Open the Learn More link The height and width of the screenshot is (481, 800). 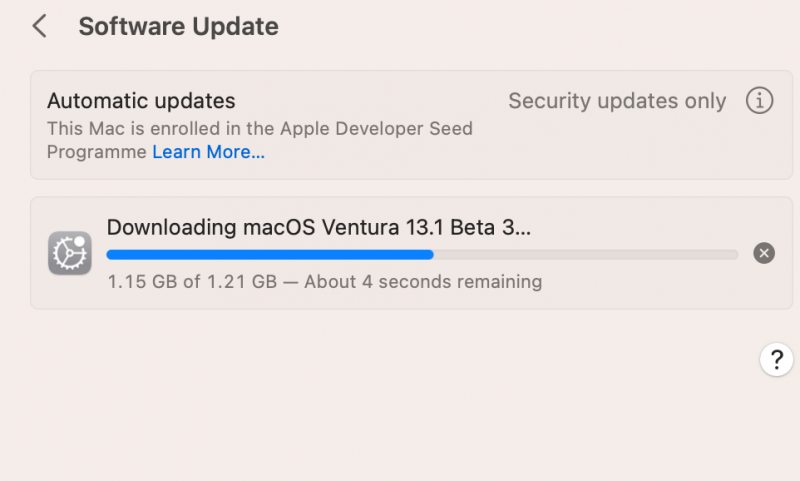208,152
